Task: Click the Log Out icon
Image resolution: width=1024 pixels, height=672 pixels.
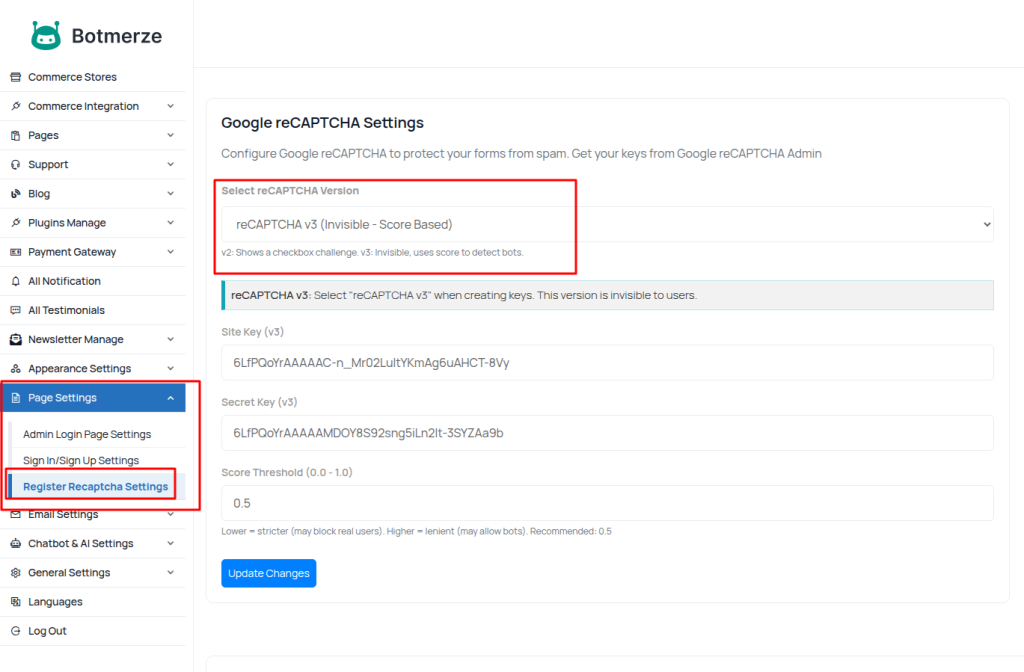Action: [16, 632]
